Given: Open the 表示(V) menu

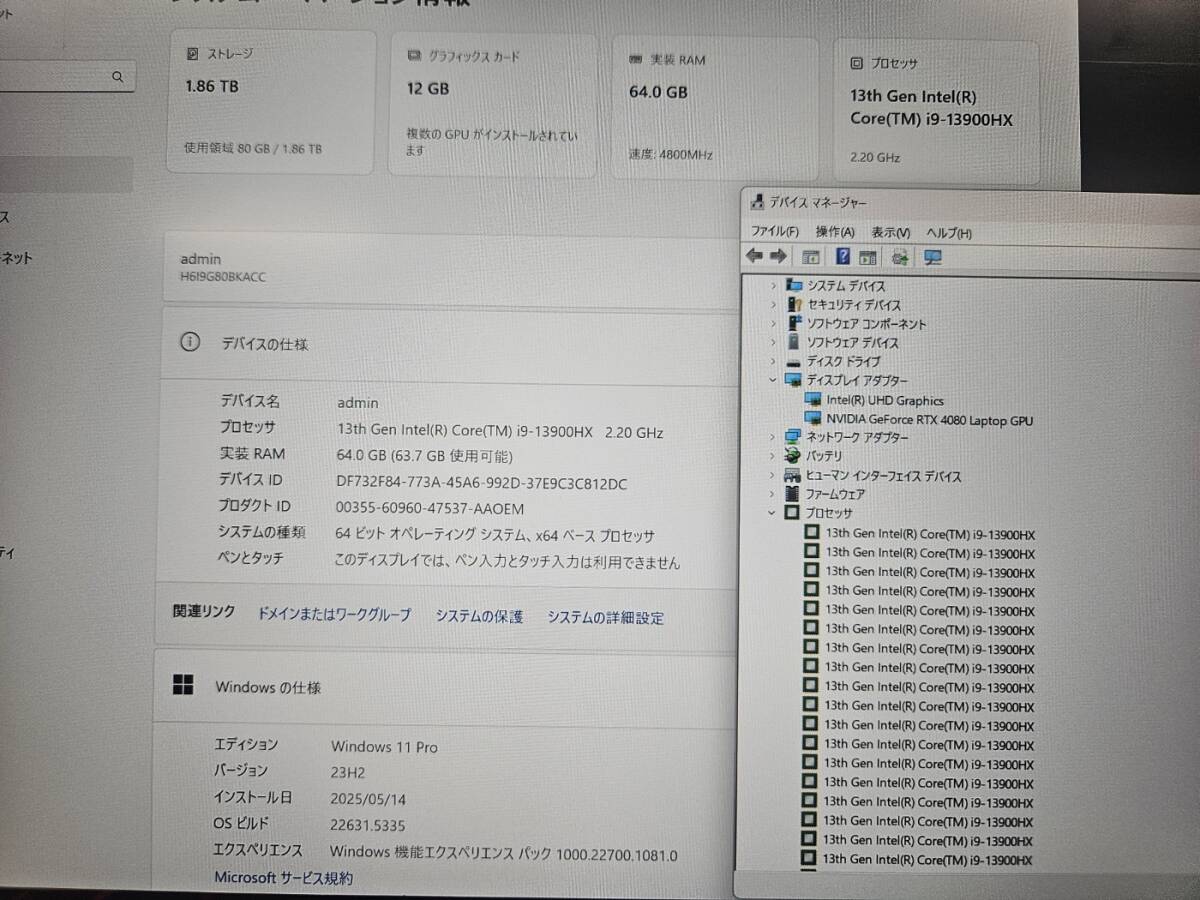Looking at the screenshot, I should 890,232.
